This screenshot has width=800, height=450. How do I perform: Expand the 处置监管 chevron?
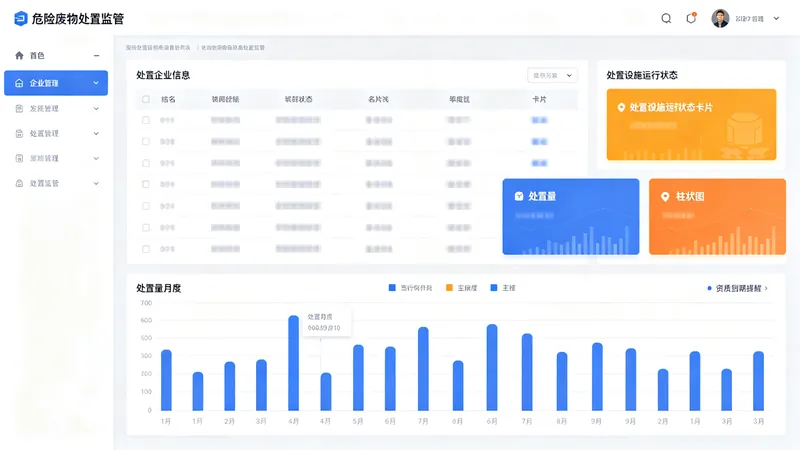(96, 183)
